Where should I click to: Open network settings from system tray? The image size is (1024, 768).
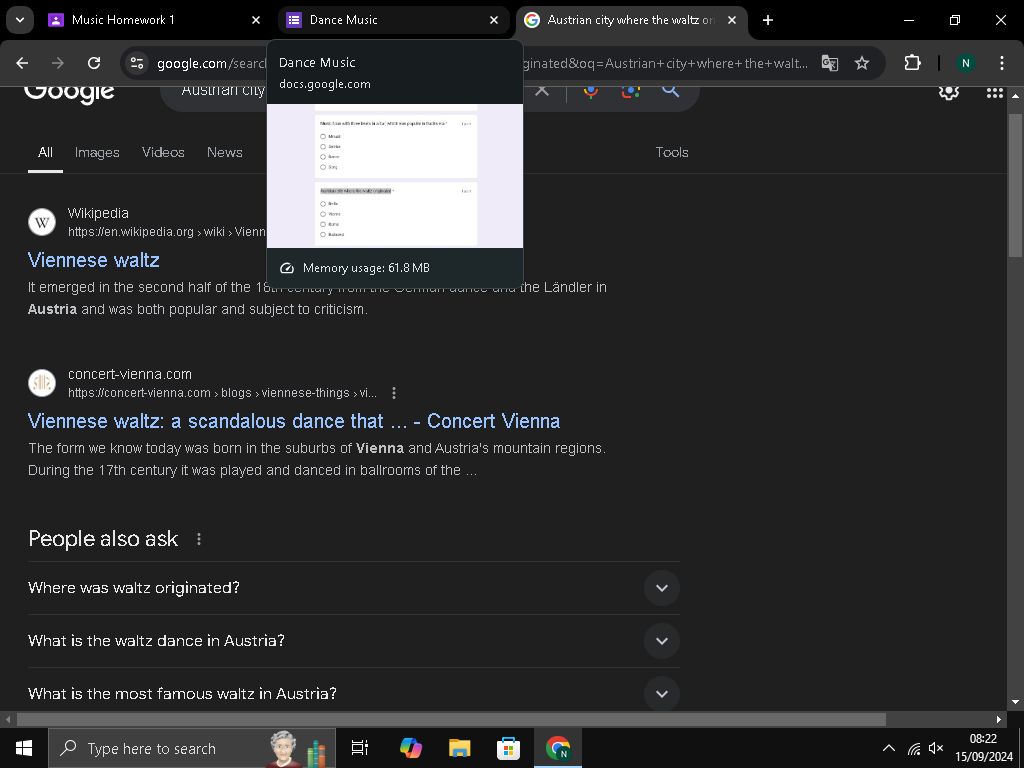914,748
